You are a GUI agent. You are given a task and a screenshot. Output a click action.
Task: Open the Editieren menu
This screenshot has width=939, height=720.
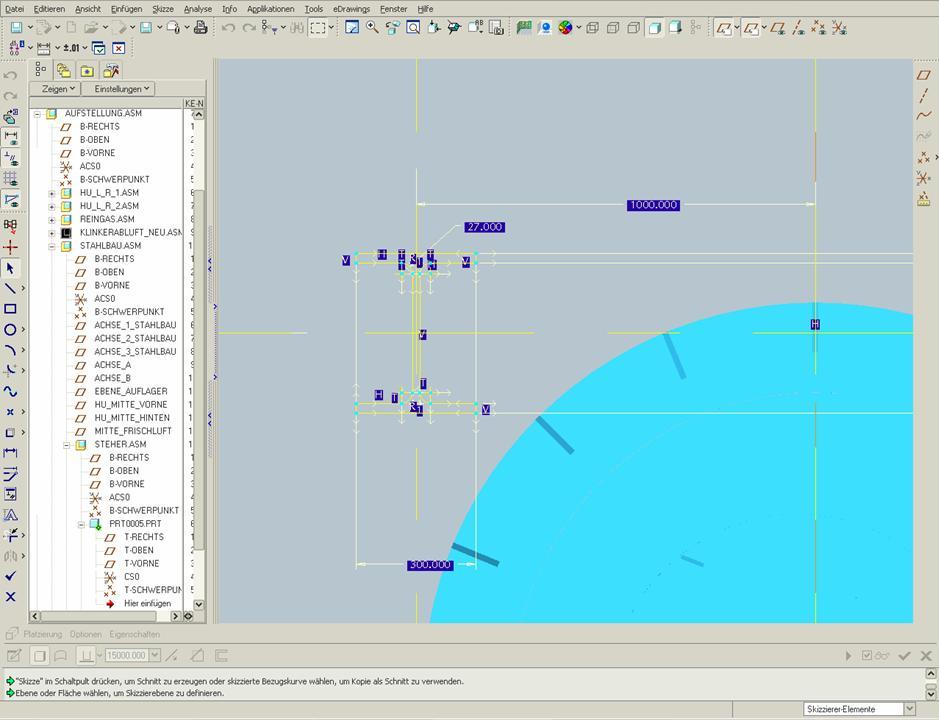[49, 9]
